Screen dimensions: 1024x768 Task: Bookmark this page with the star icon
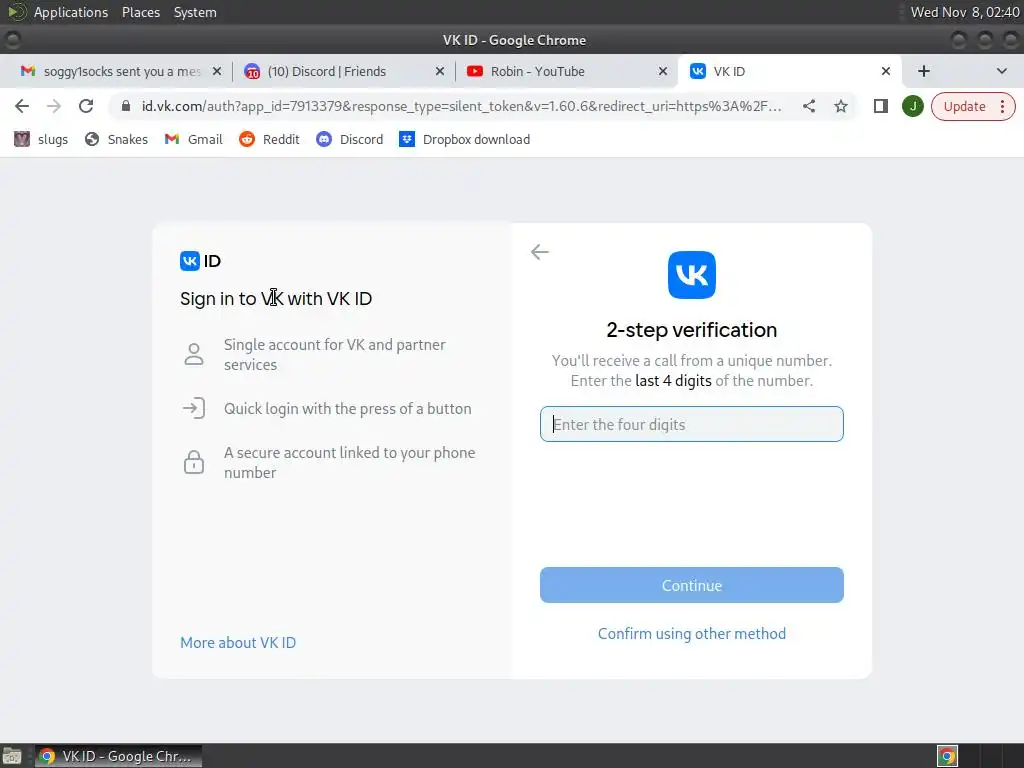[840, 106]
